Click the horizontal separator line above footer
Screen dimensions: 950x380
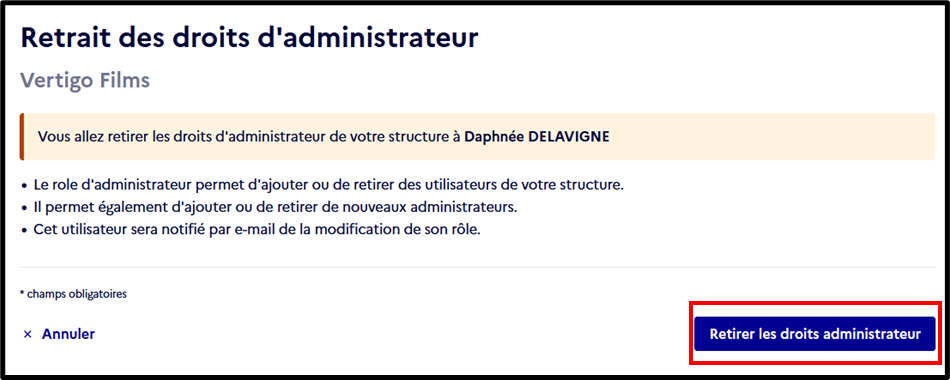coord(477,267)
